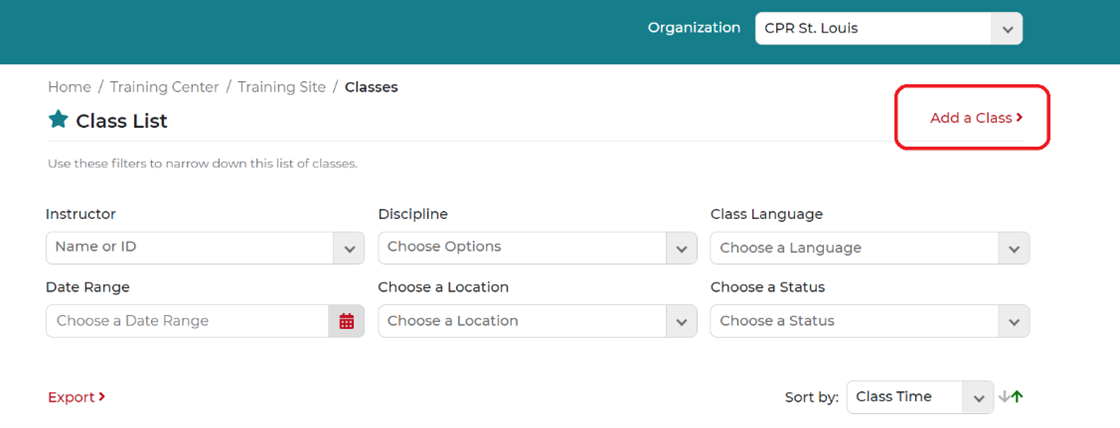The width and height of the screenshot is (1120, 428).
Task: Navigate to Training Center breadcrumb
Action: (164, 87)
